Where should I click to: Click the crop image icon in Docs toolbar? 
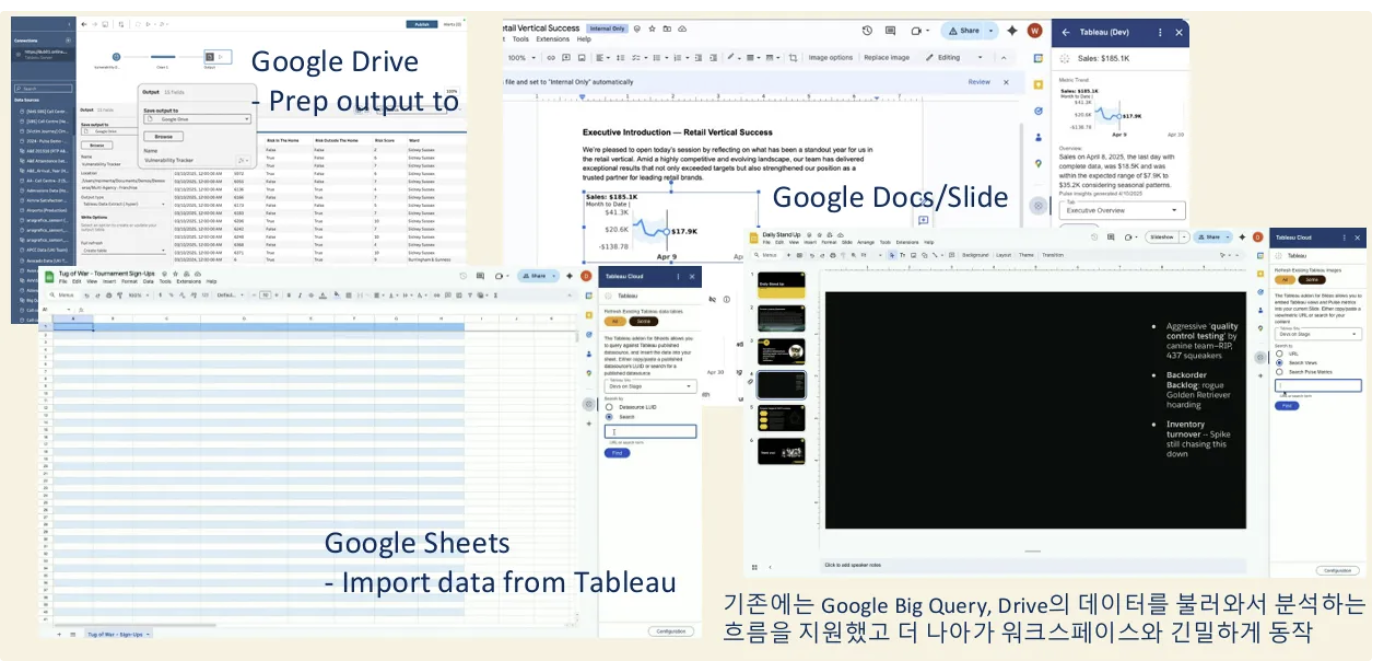(x=792, y=58)
